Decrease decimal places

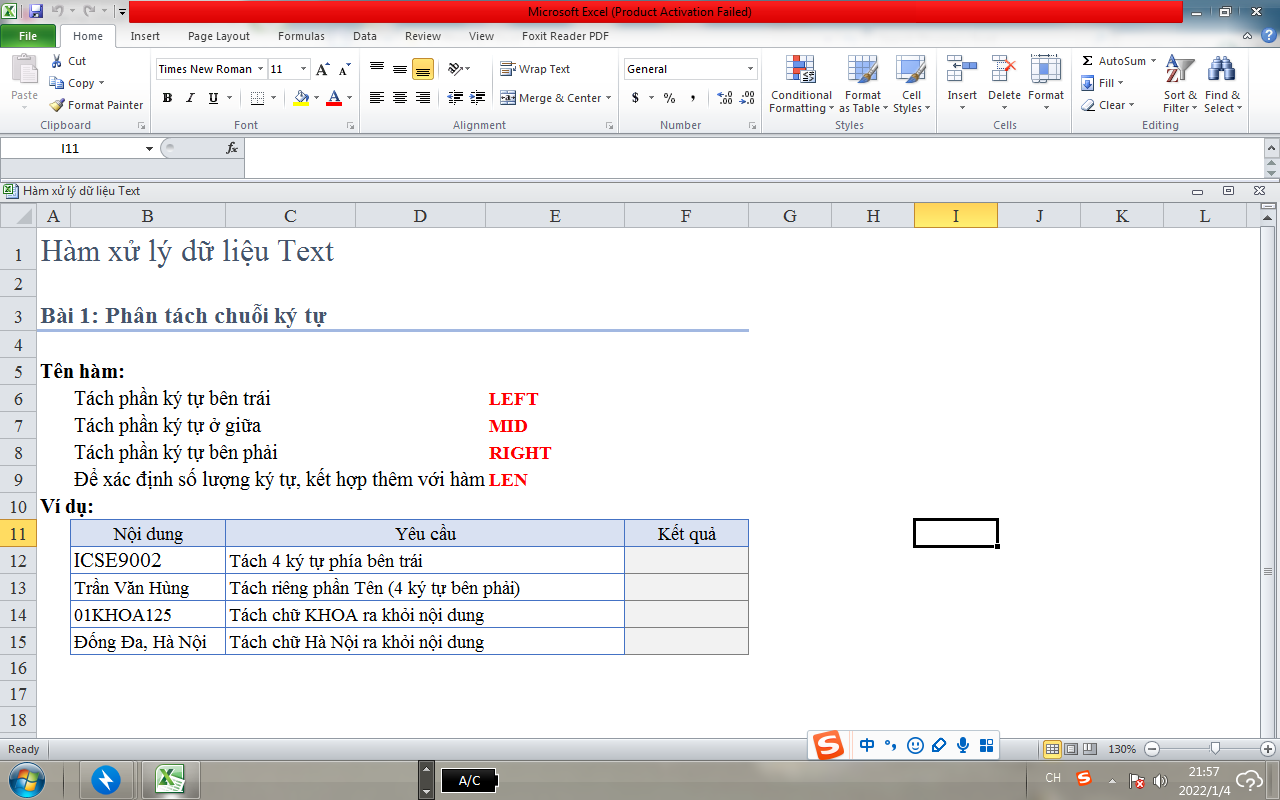[746, 98]
